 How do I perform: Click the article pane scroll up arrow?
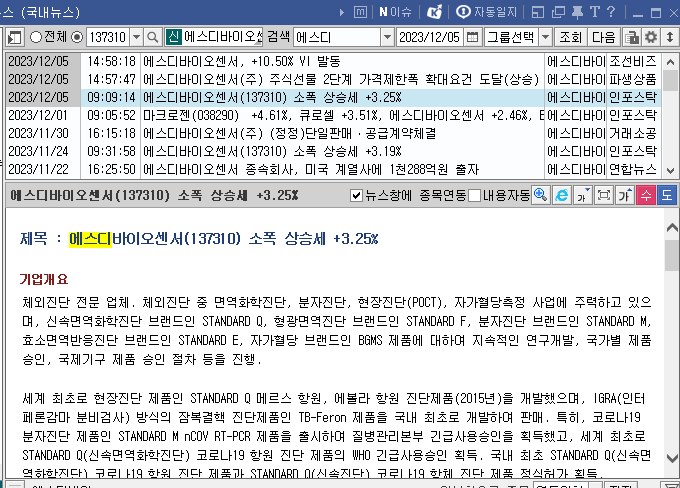point(672,227)
